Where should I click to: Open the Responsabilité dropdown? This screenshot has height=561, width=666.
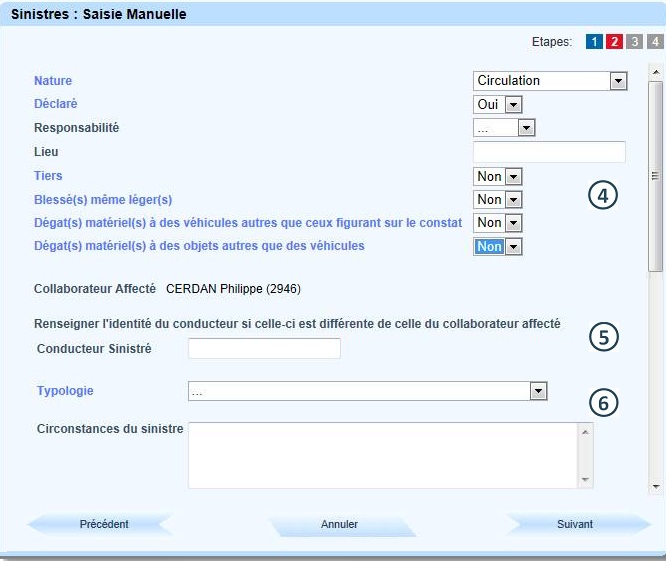pos(504,128)
